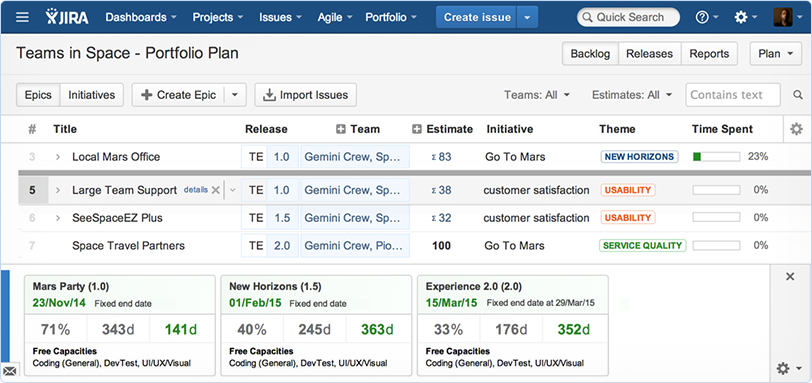Open details link for Large Team Support
This screenshot has width=812, height=383.
pos(196,190)
